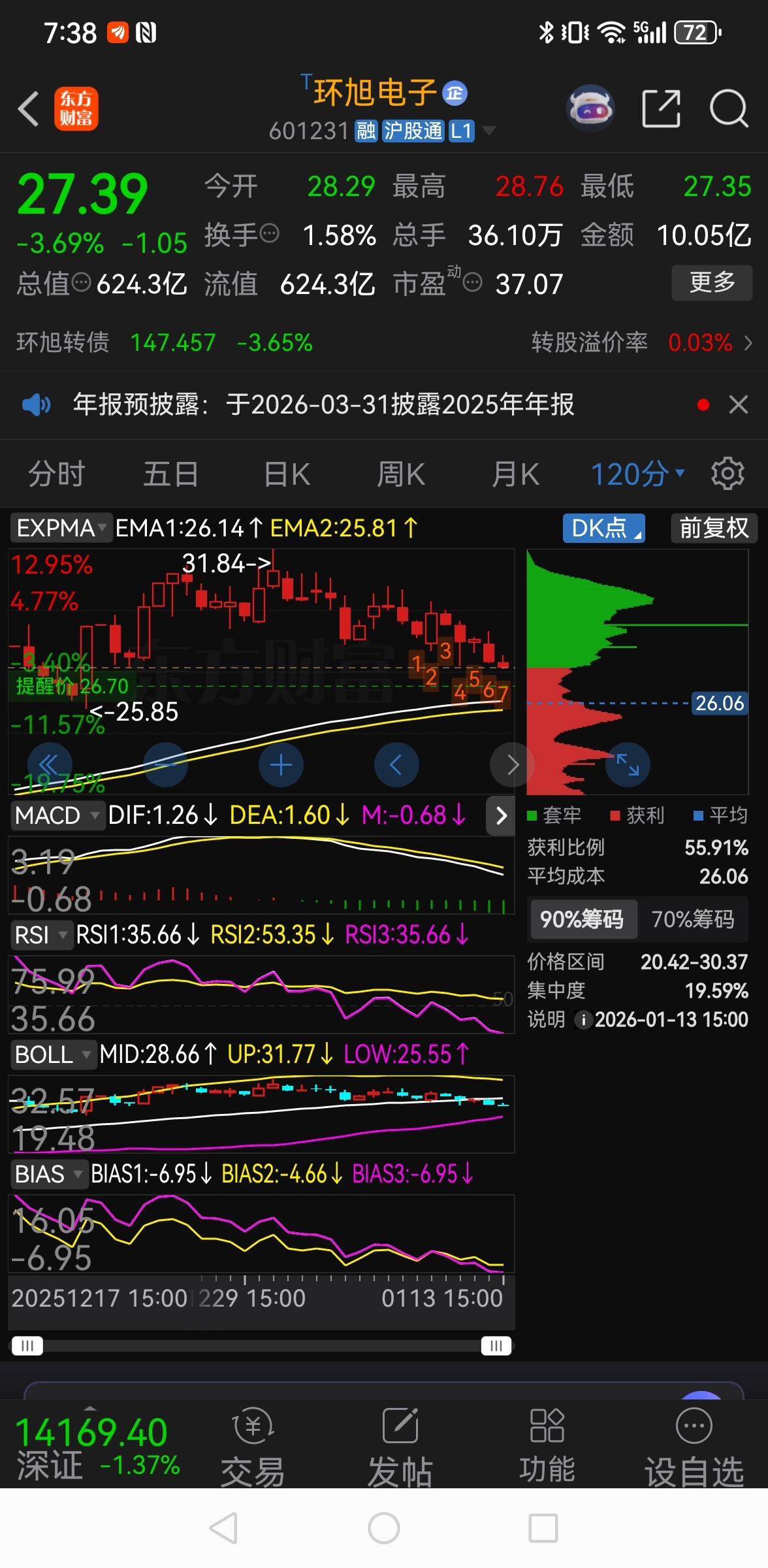Screen dimensions: 768x1568
Task: Tap the chip distribution chart
Action: click(637, 672)
